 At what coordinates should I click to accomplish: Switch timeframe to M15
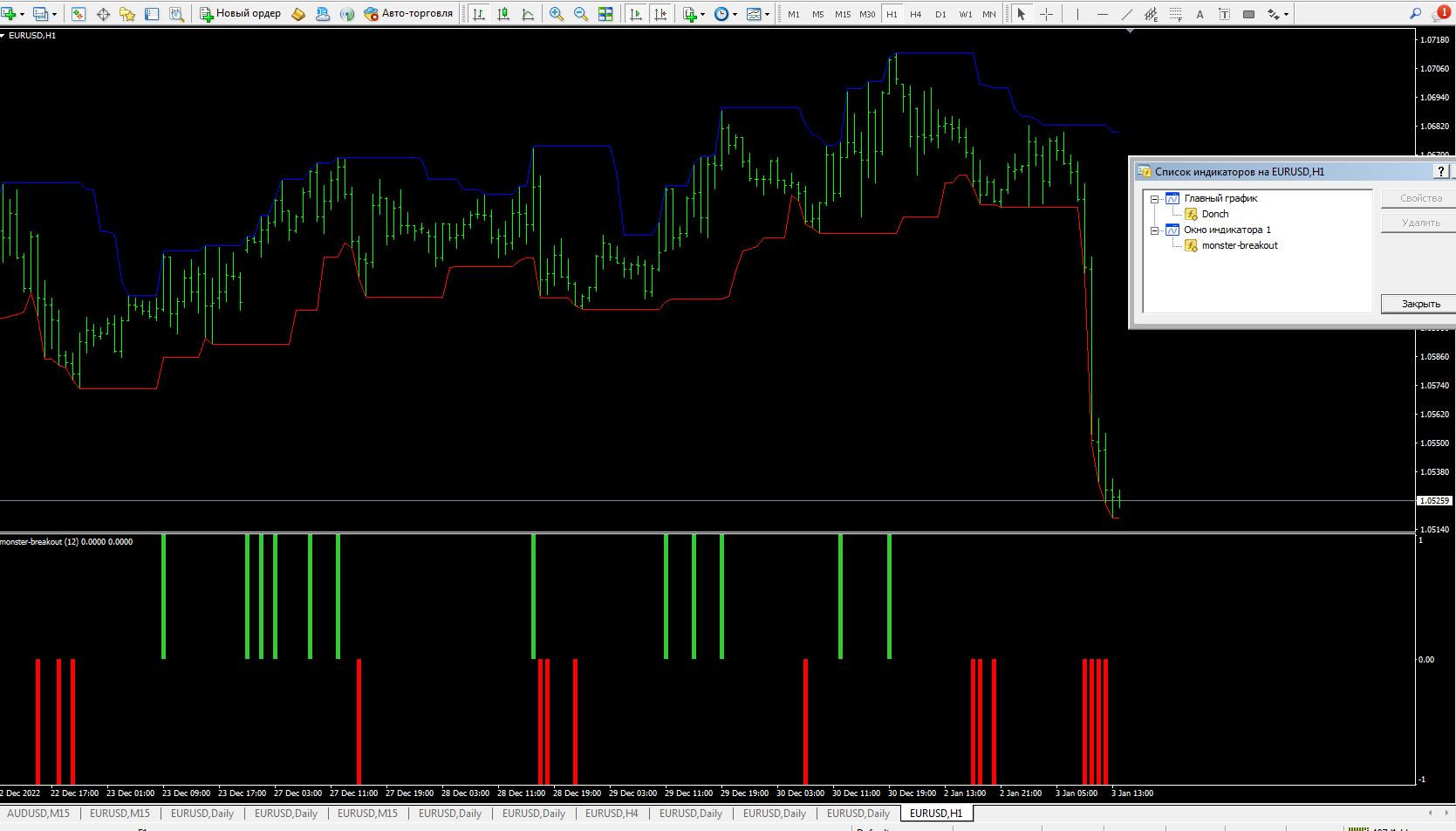click(843, 14)
